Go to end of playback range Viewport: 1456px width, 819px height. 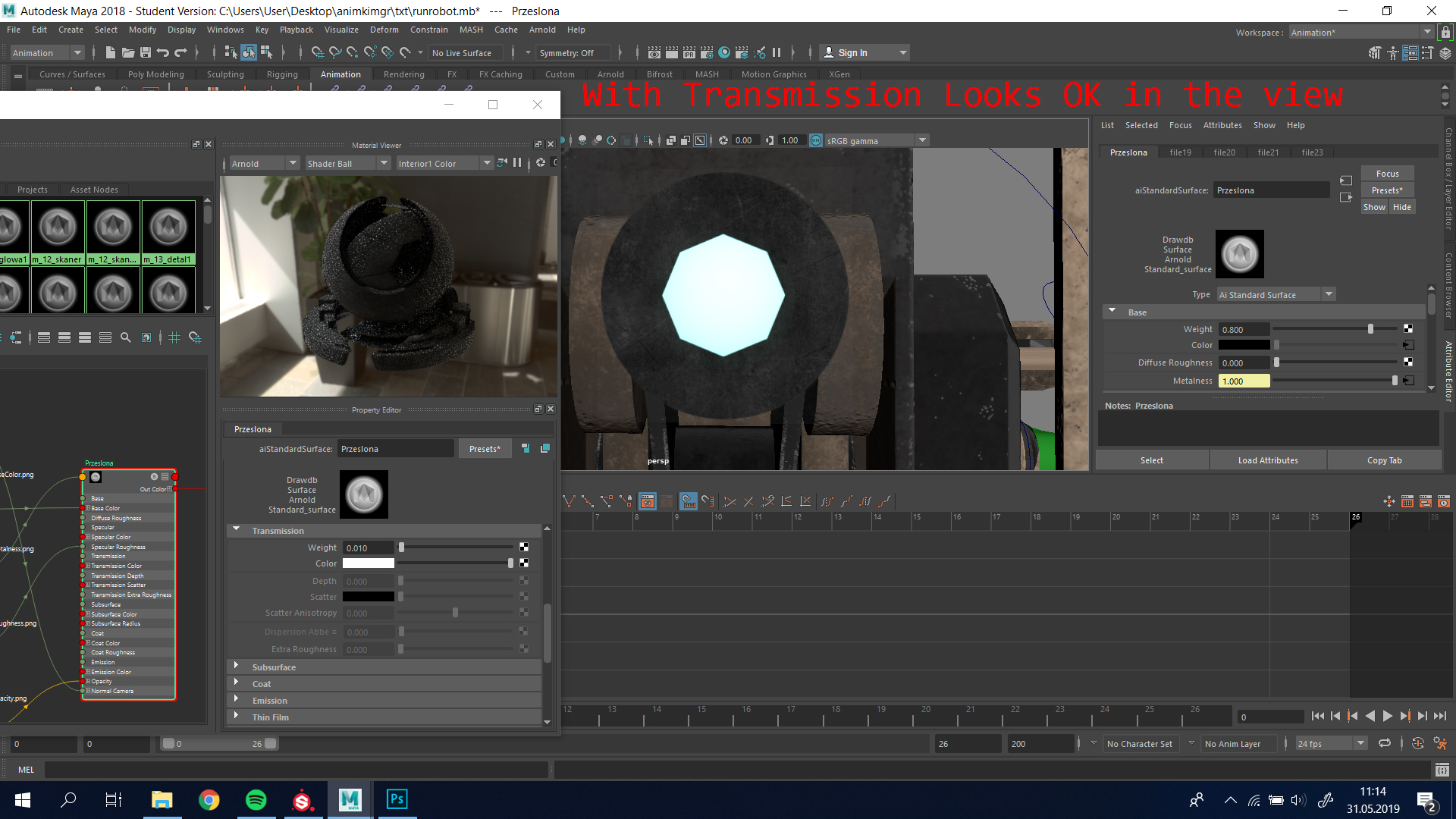click(1440, 717)
